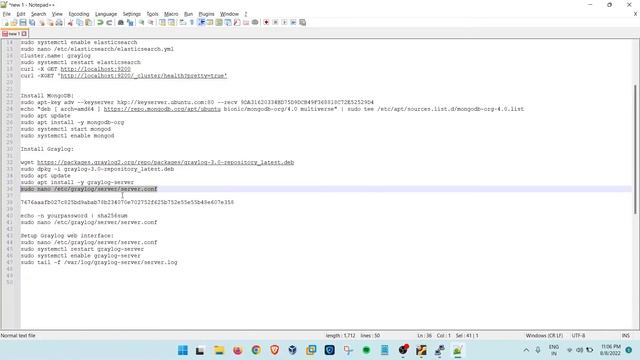Open the Tools menu
Screen dimensions: 640x360
click(152, 14)
